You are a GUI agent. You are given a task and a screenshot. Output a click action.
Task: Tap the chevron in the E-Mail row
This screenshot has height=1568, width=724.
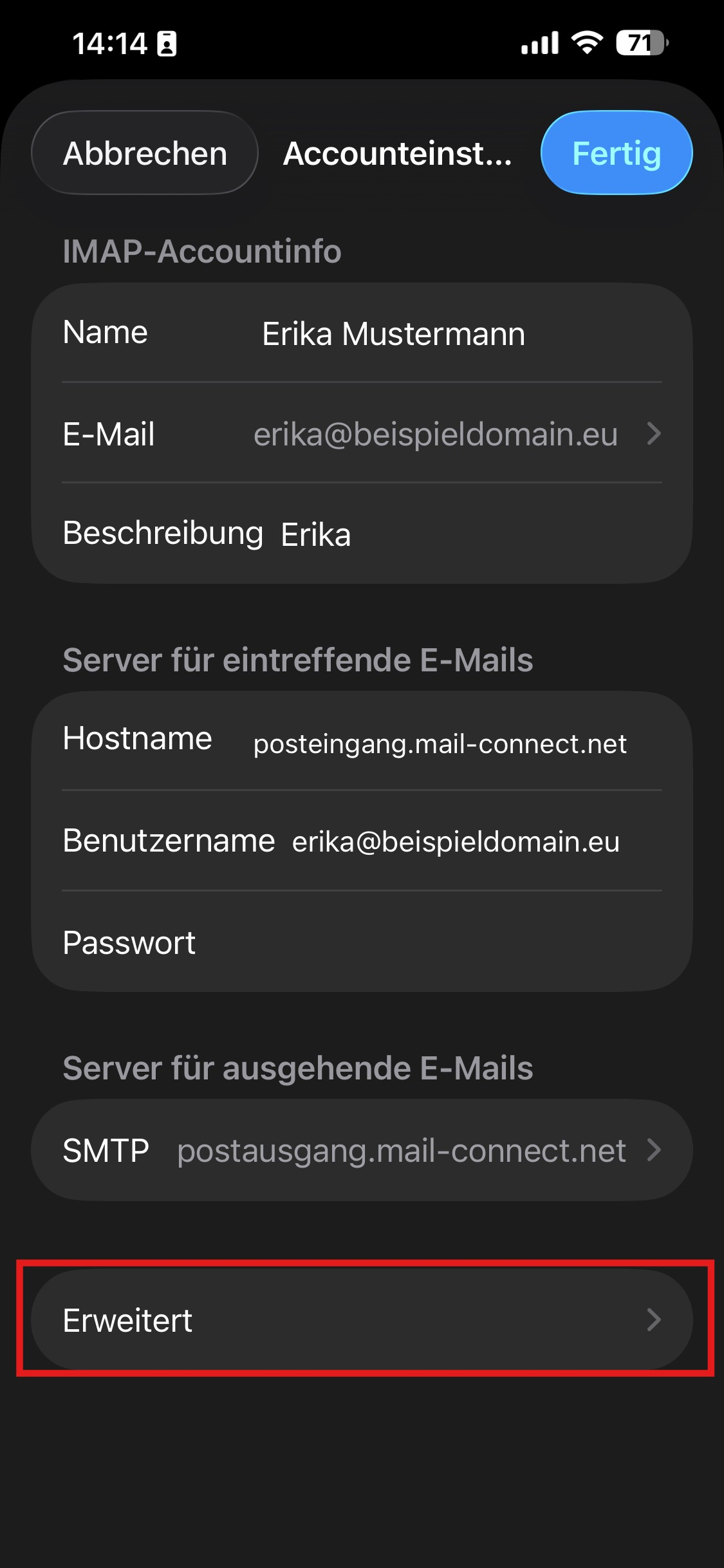click(x=654, y=434)
